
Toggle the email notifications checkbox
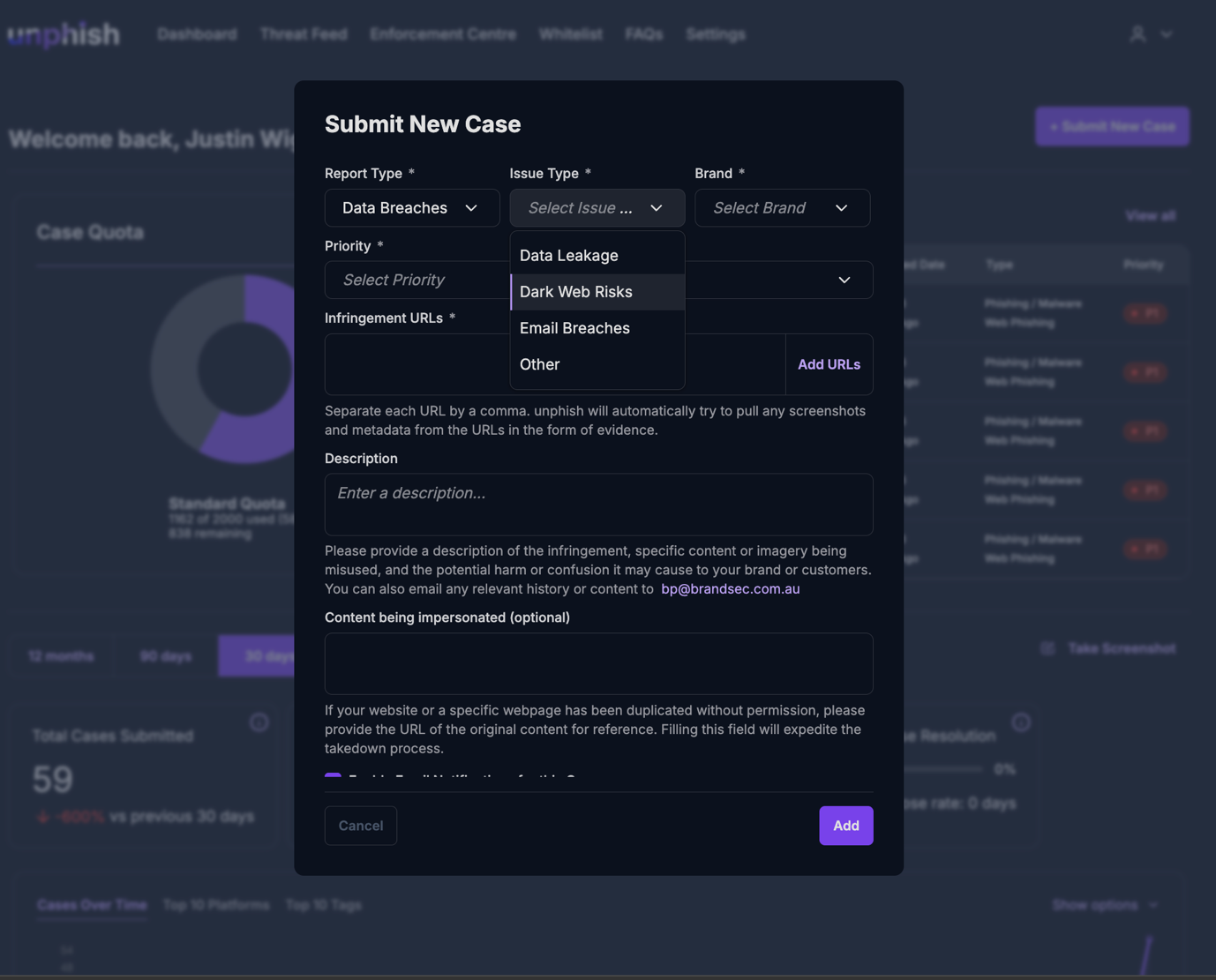click(x=333, y=777)
